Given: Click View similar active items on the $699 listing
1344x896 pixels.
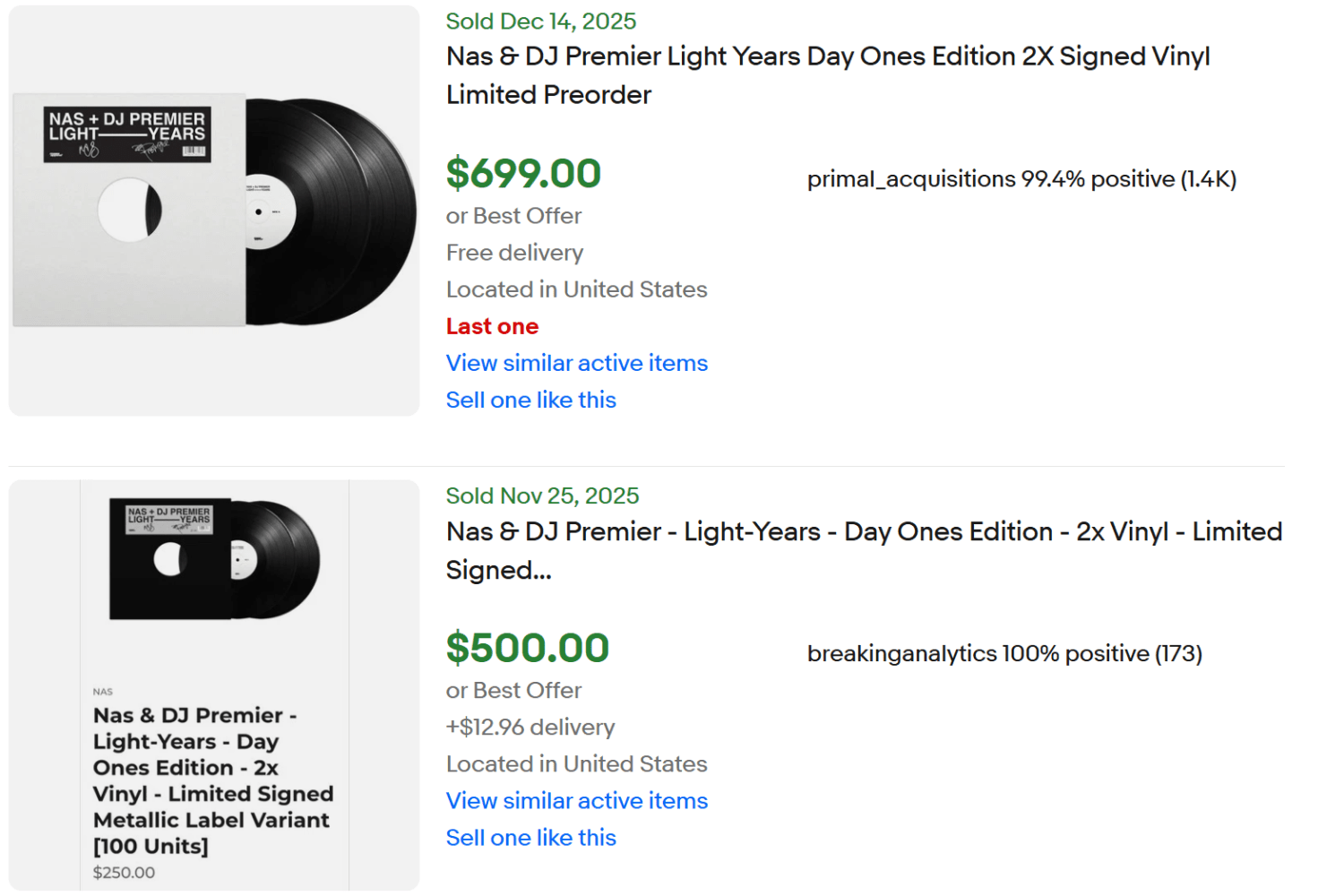Looking at the screenshot, I should [x=576, y=363].
